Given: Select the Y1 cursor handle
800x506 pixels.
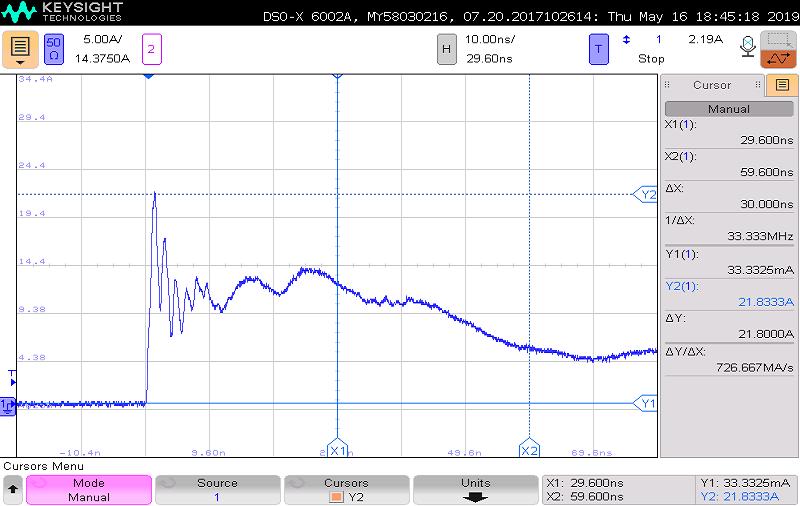Looking at the screenshot, I should (x=647, y=404).
